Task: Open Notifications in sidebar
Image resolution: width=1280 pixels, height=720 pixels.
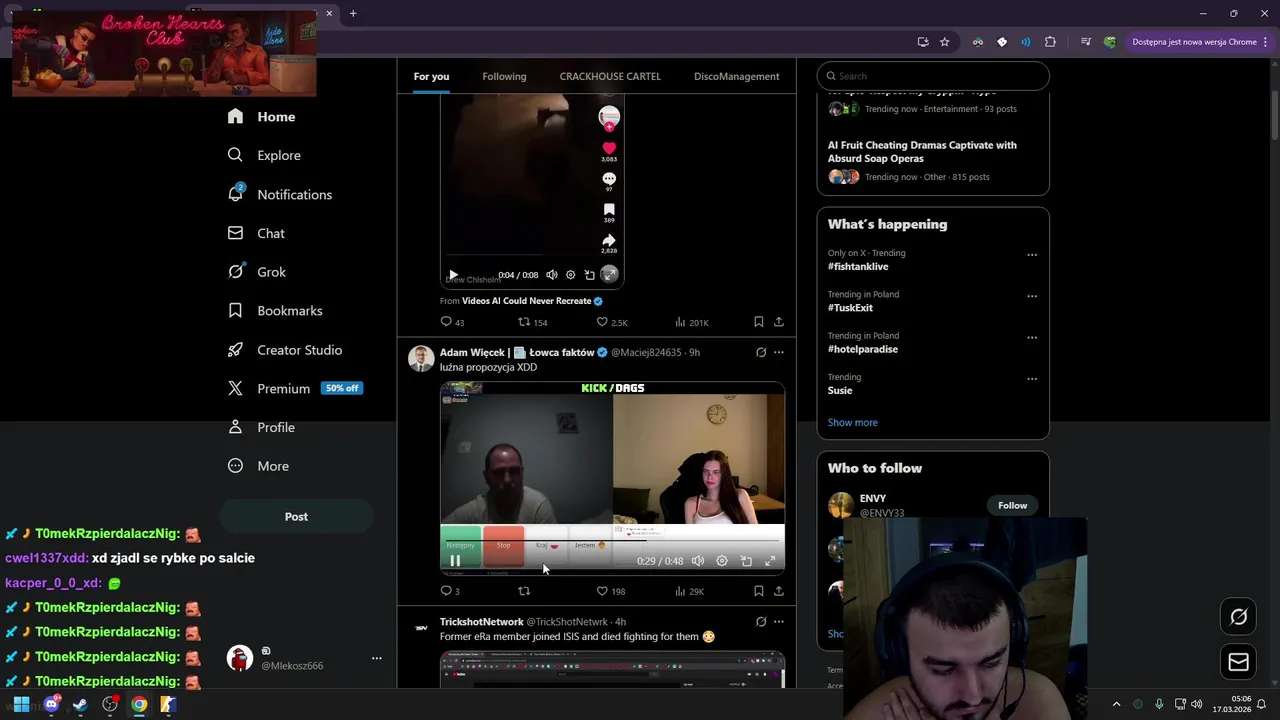Action: coord(279,195)
